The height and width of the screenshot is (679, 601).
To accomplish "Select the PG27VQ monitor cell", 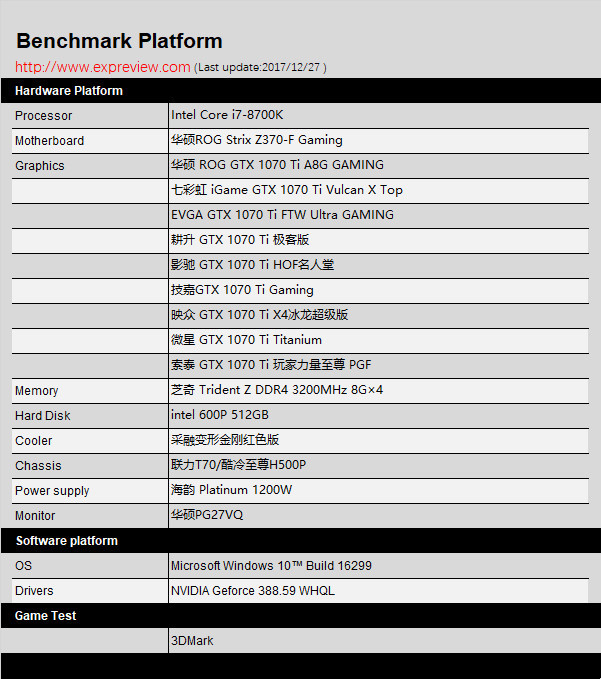I will click(378, 515).
